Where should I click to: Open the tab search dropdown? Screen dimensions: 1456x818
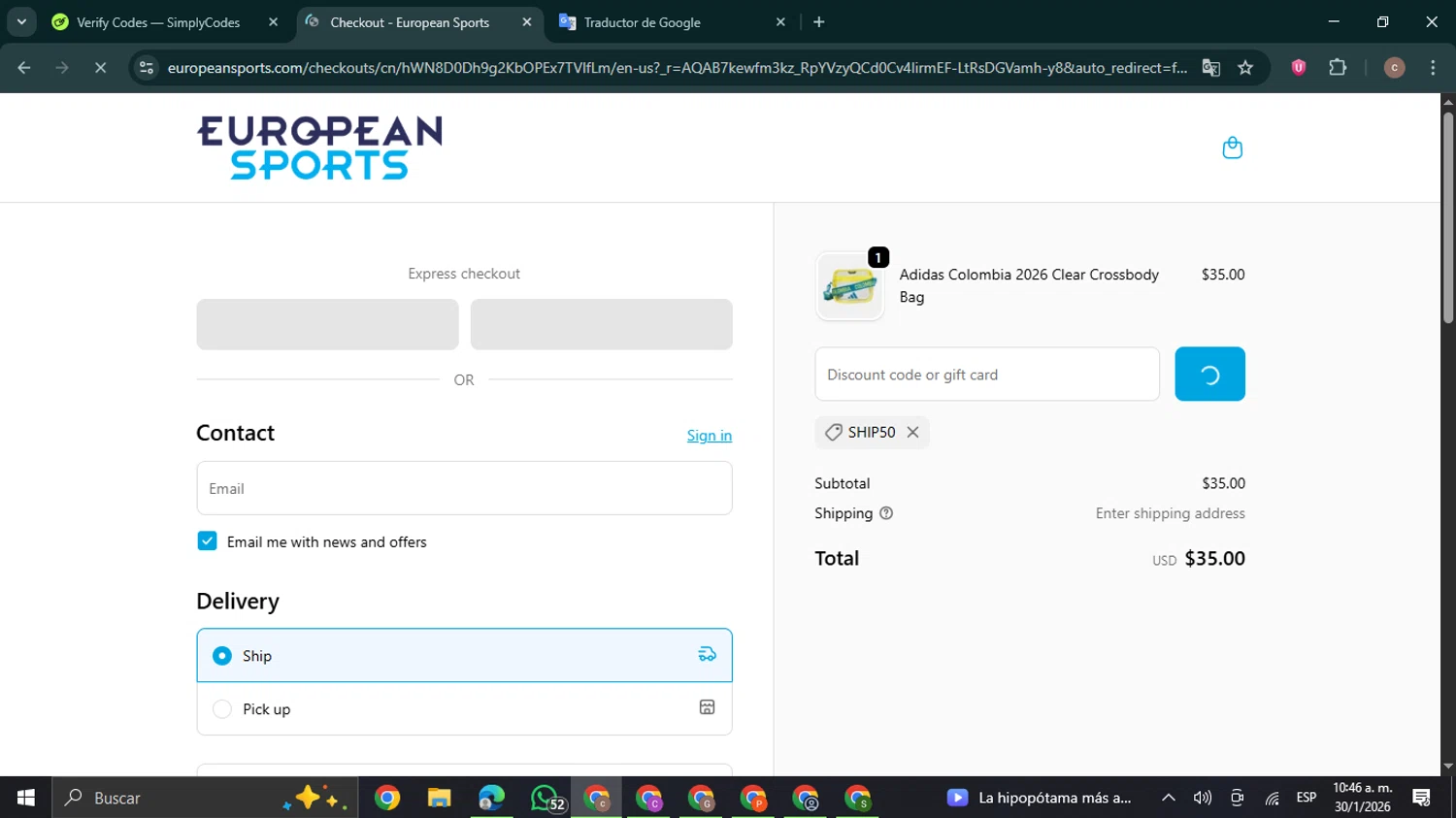click(x=21, y=21)
